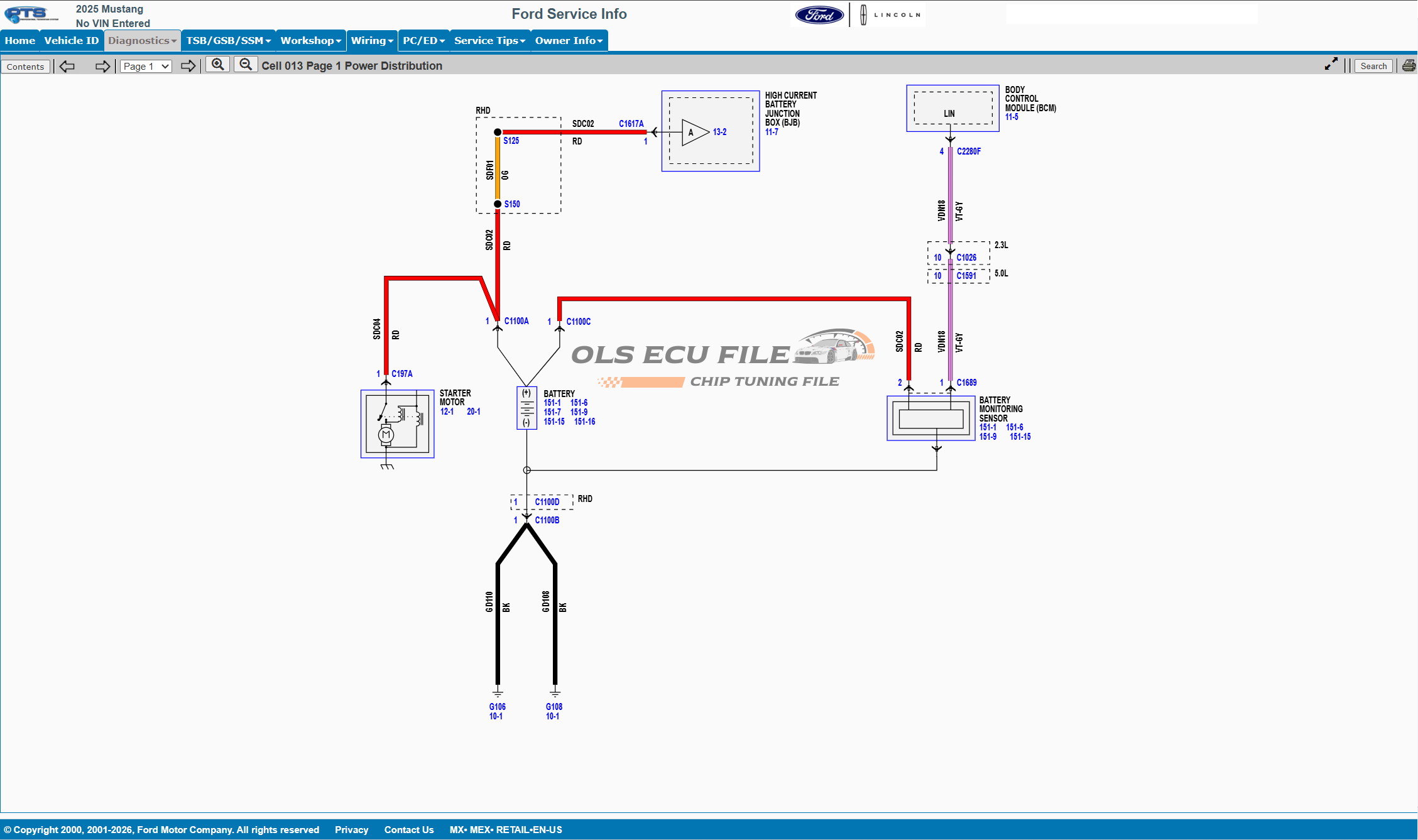The image size is (1418, 840).
Task: Click the print diagram printer icon
Action: [x=1409, y=65]
